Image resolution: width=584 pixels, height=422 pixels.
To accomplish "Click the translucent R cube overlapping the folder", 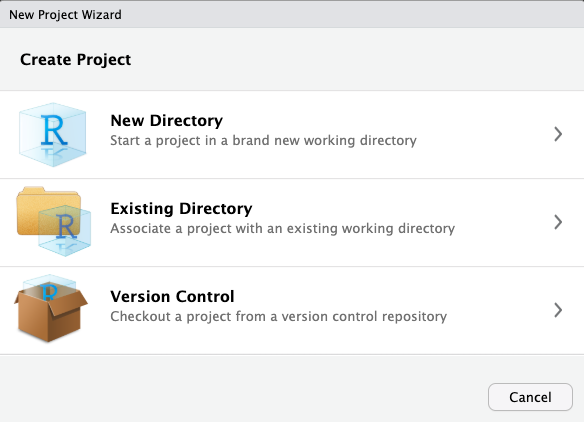I will point(65,230).
